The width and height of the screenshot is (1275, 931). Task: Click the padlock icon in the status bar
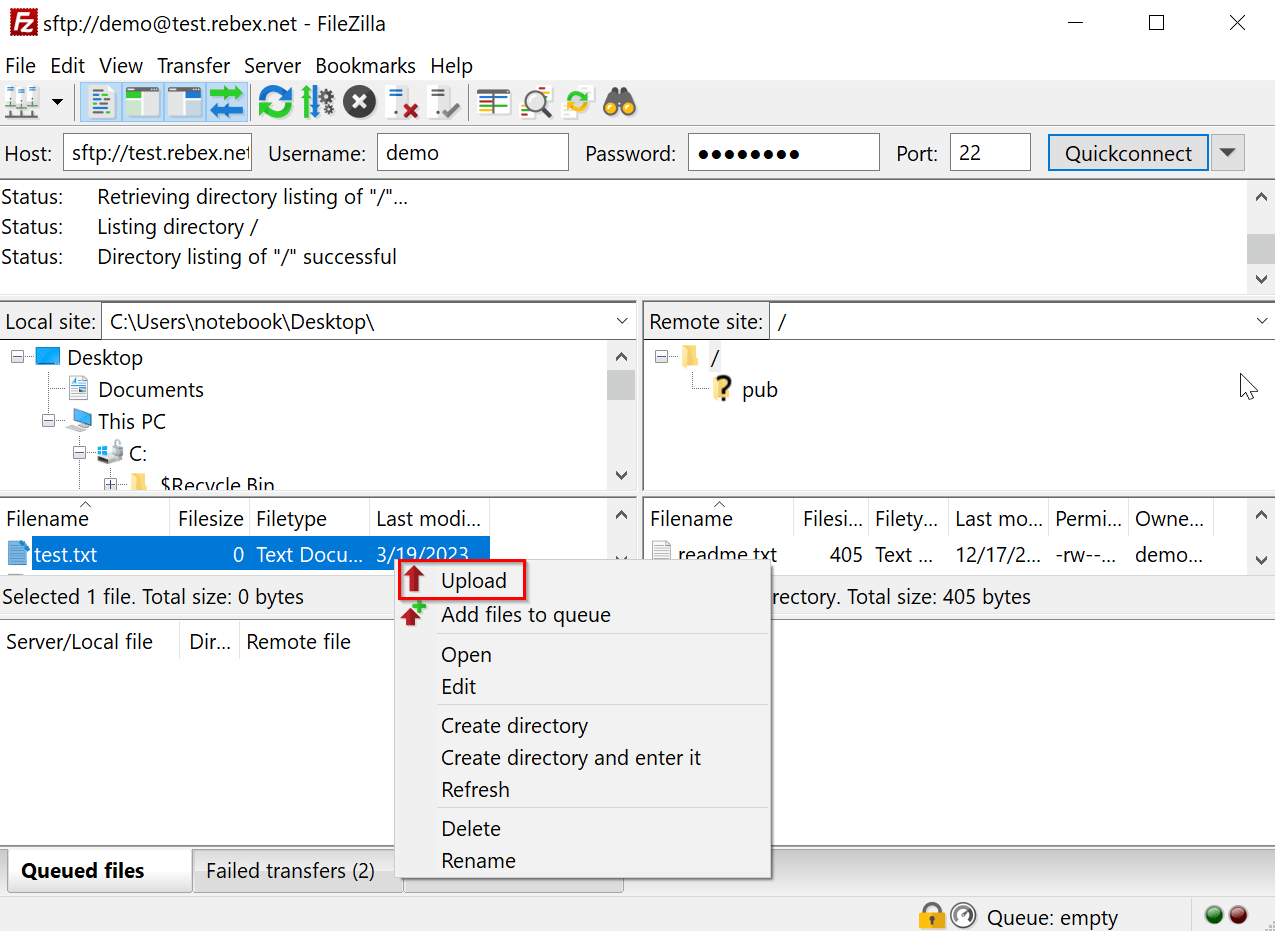[932, 916]
